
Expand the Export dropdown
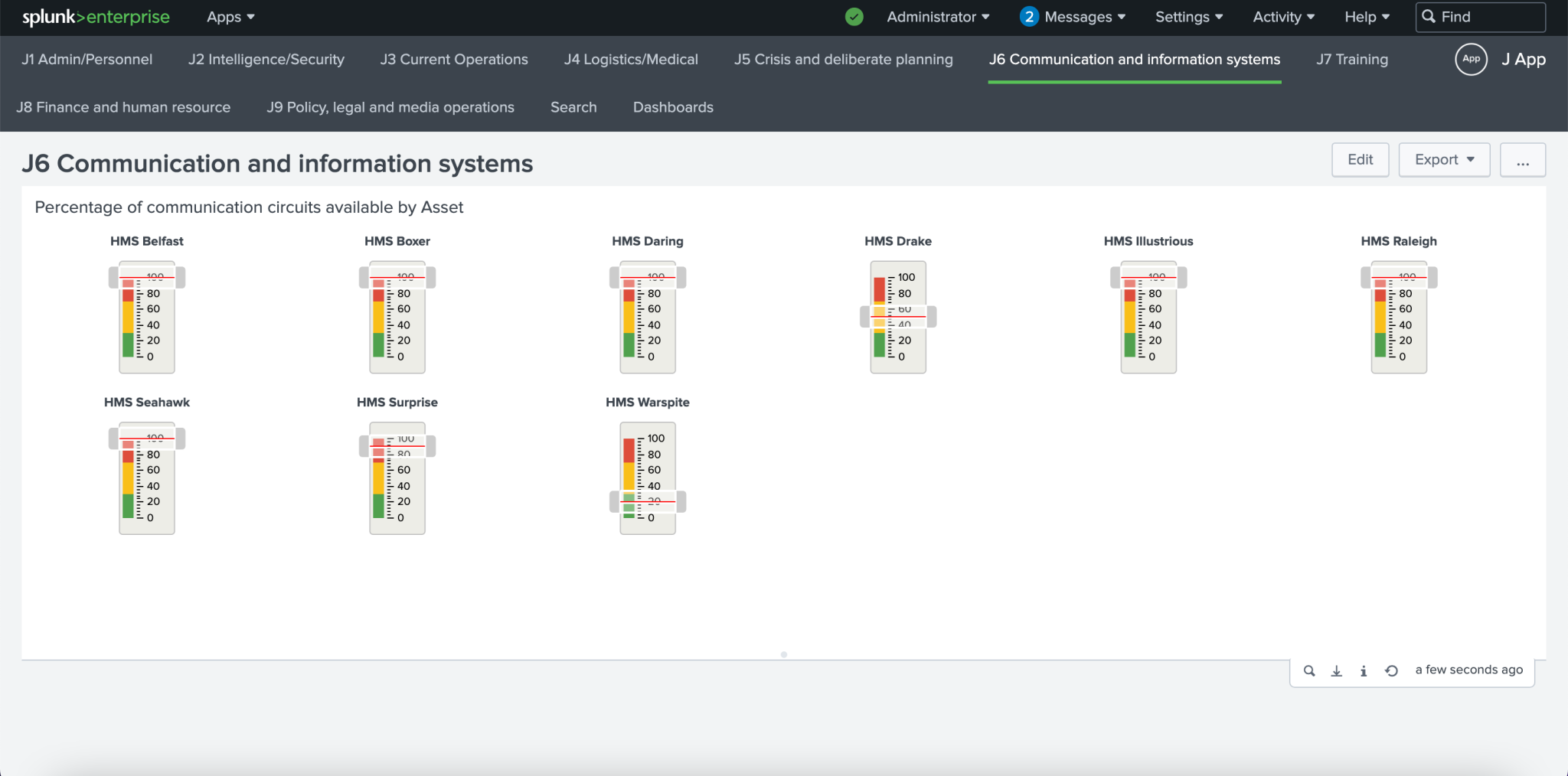1444,159
